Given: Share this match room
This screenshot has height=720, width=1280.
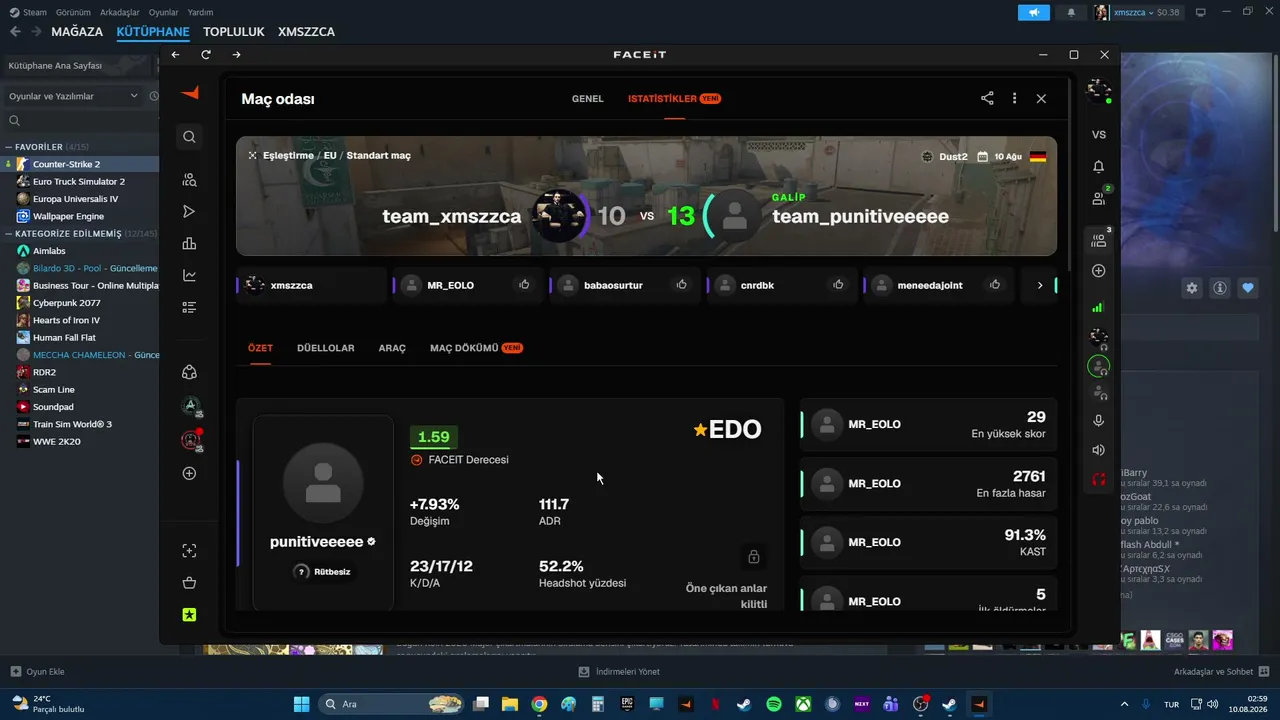Looking at the screenshot, I should [987, 98].
